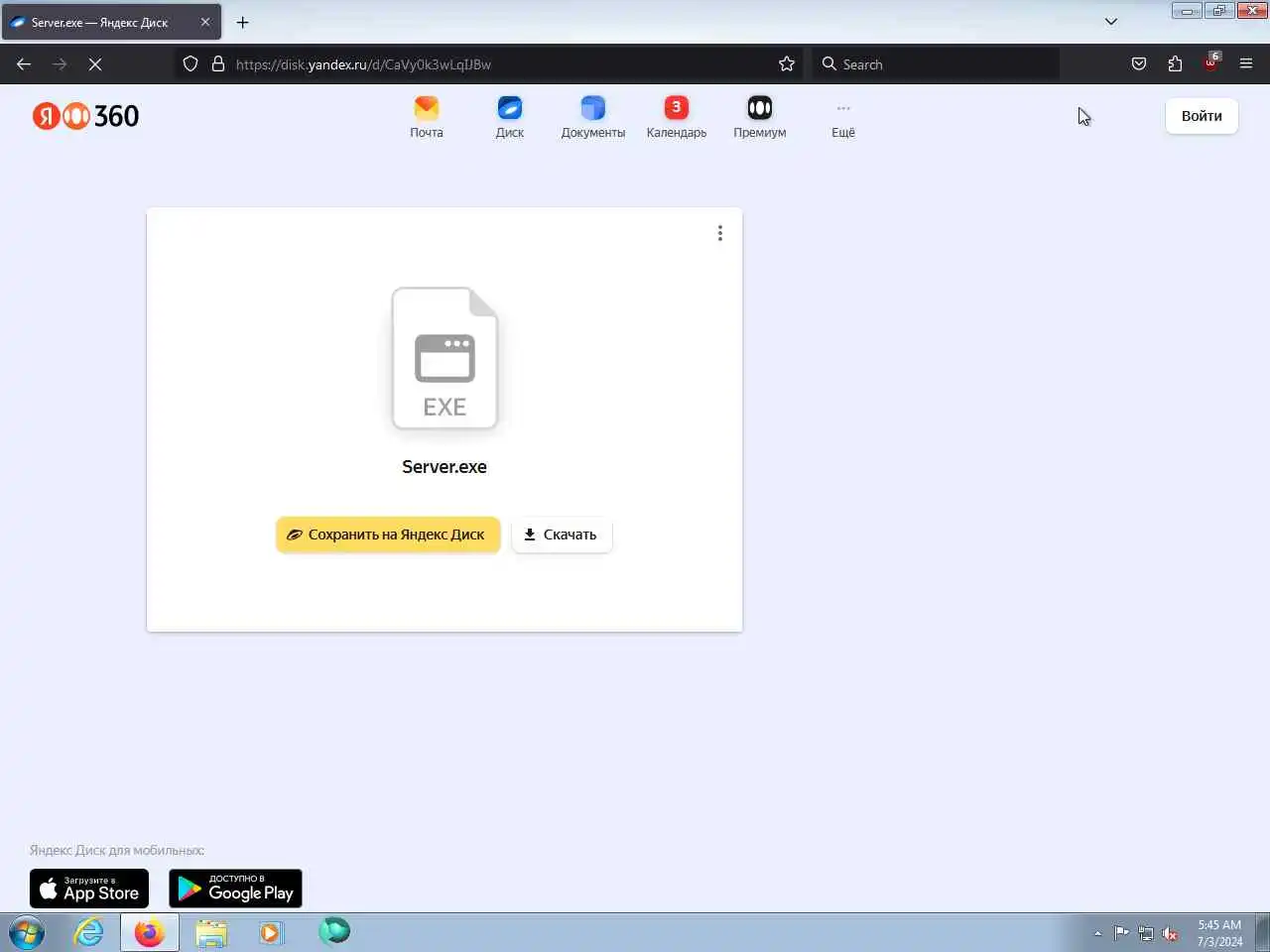Screen dimensions: 1270x952
Task: Open Yandex 360 logo home
Action: [85, 116]
